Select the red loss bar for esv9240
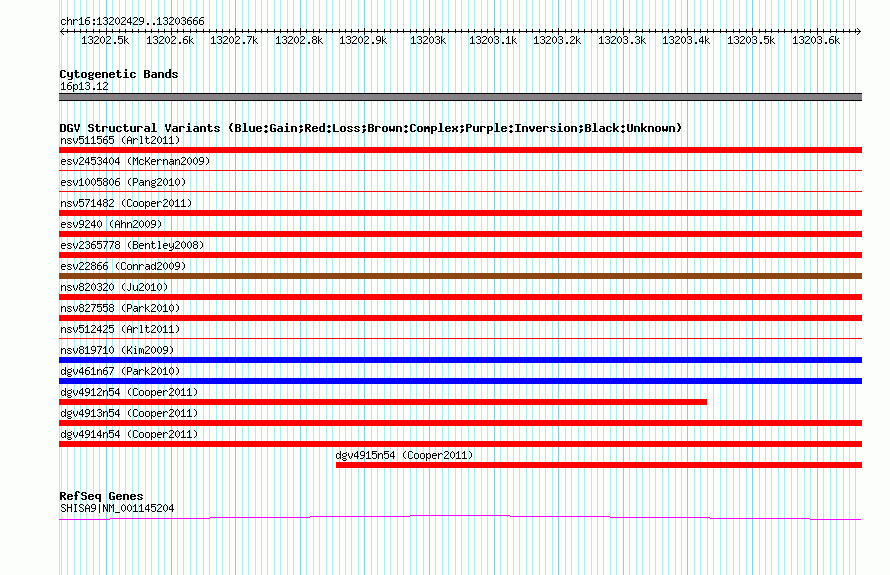This screenshot has height=575, width=890. click(x=460, y=234)
